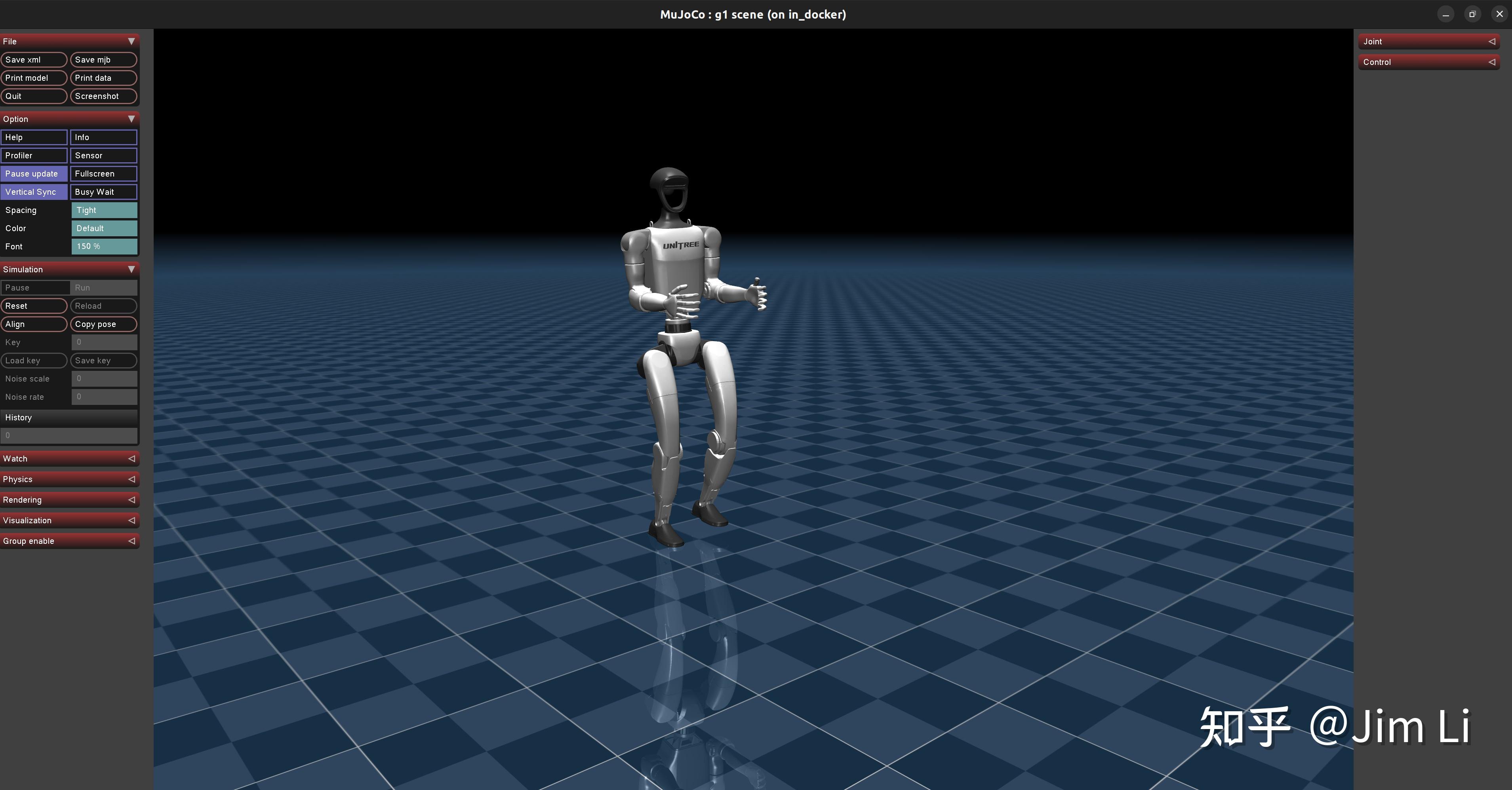Expand the Rendering section arrow
Viewport: 1512px width, 790px height.
click(x=131, y=500)
